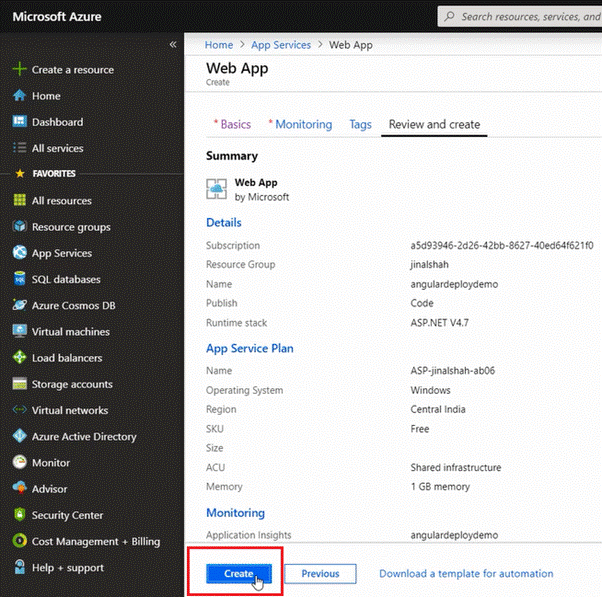Click the Monitor gauge icon
602x597 pixels.
(20, 462)
